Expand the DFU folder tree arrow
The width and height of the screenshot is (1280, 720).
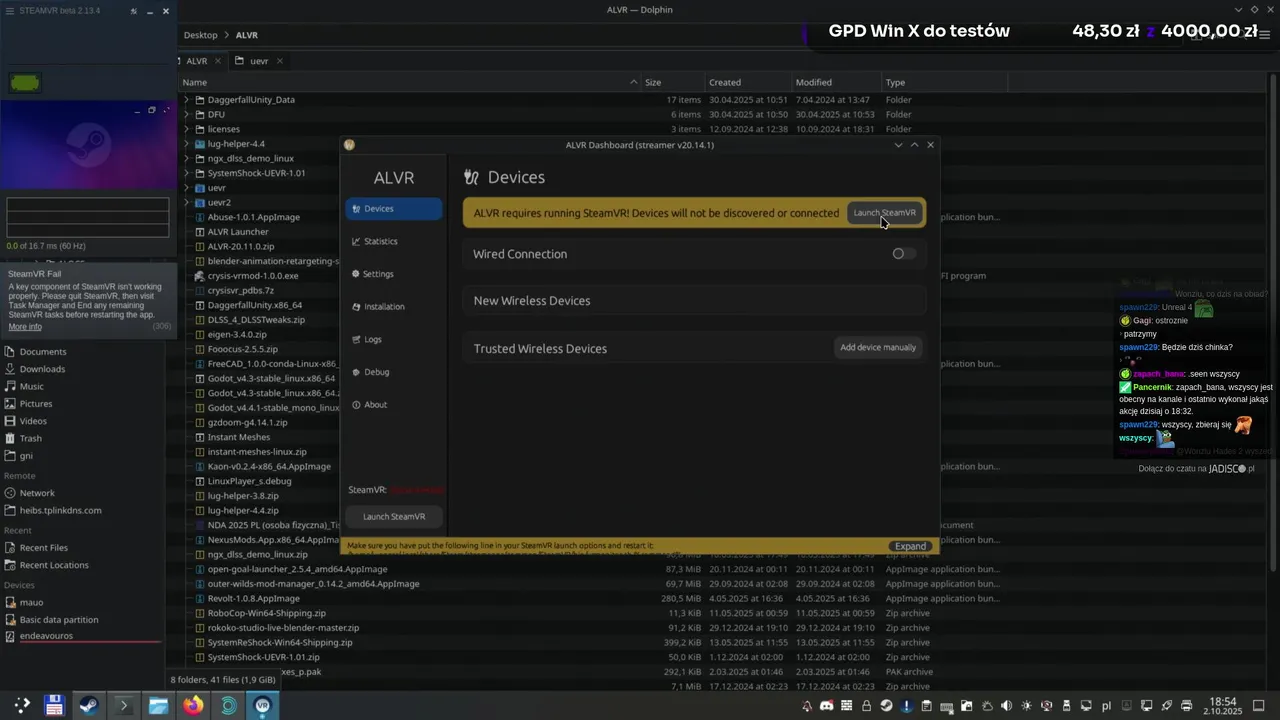click(x=186, y=114)
